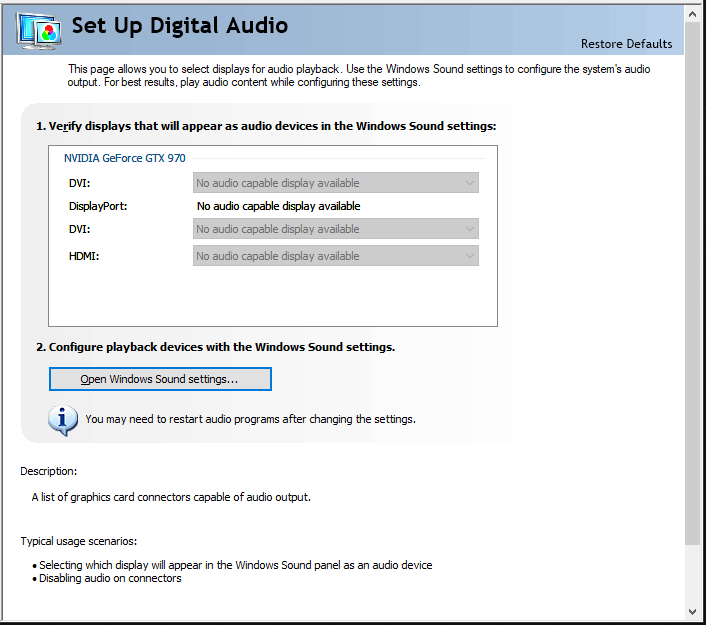
Task: Expand the HDMI audio display dropdown
Action: point(336,256)
